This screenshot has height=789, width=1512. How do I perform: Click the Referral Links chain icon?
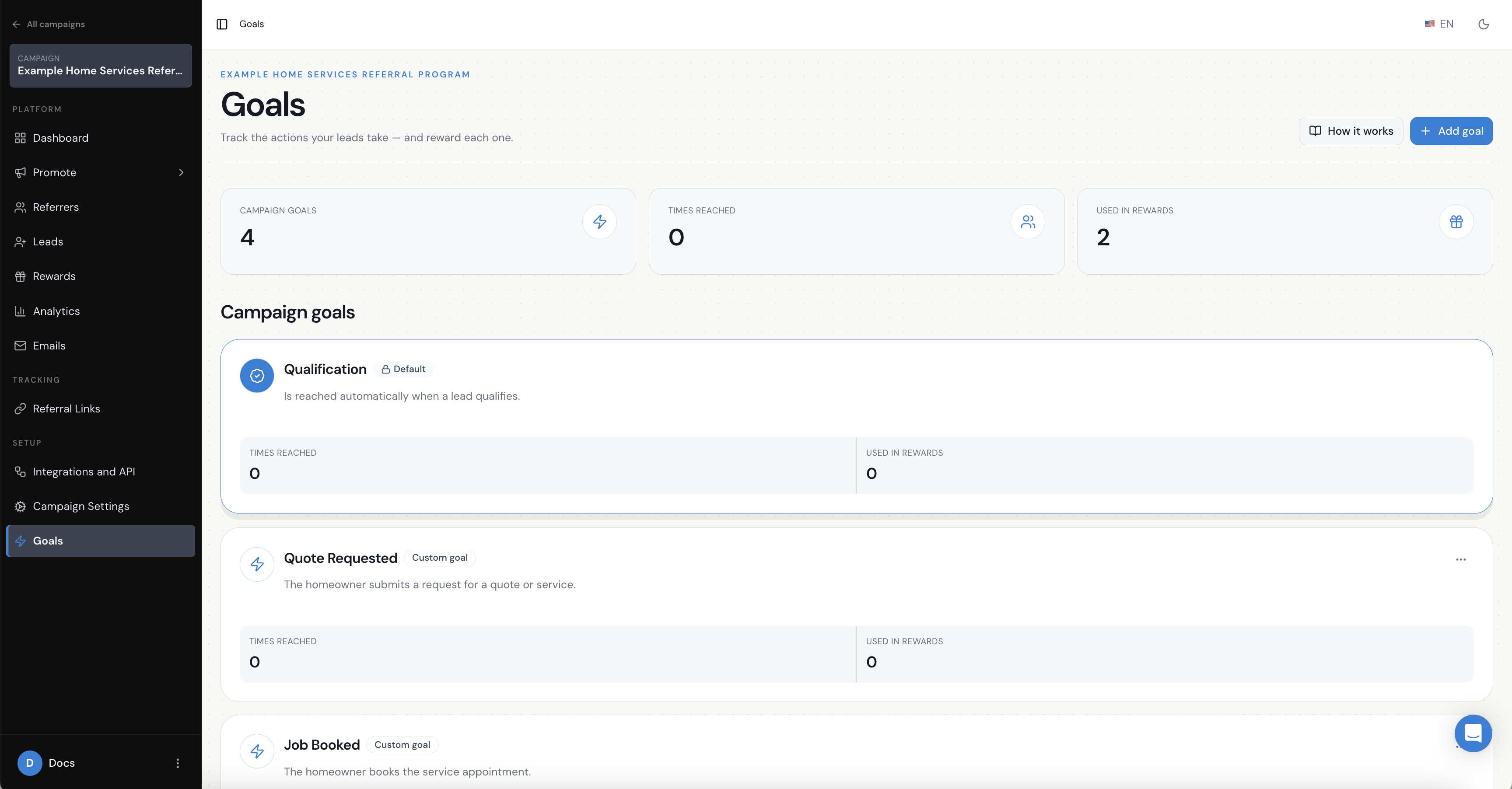click(x=20, y=409)
